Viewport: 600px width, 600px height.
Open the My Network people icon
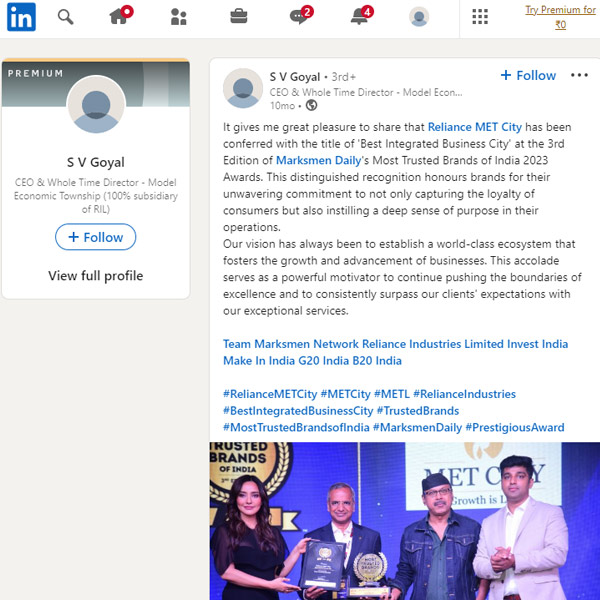pos(179,17)
